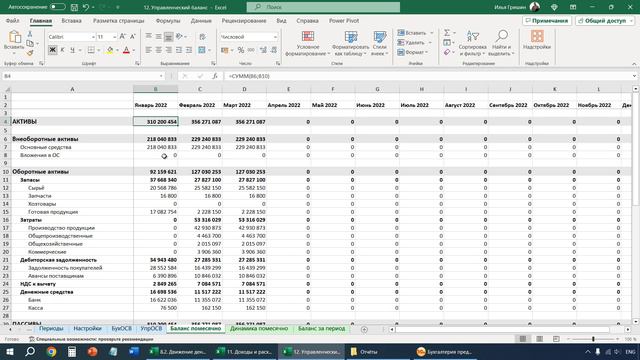Click the Add new sheet plus icon
The width and height of the screenshot is (640, 360).
pos(364,329)
